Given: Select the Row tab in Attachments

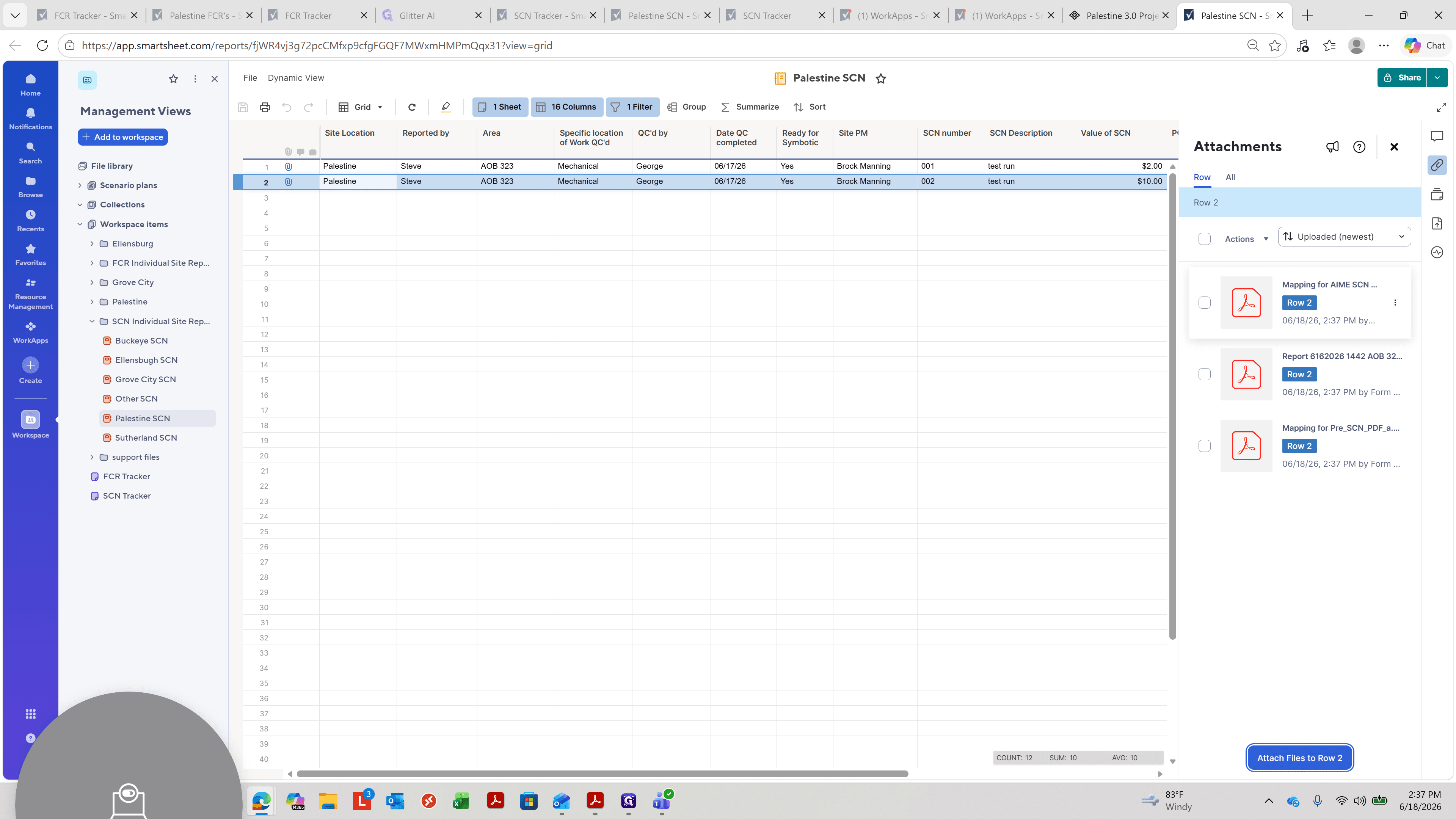Looking at the screenshot, I should 1202,177.
